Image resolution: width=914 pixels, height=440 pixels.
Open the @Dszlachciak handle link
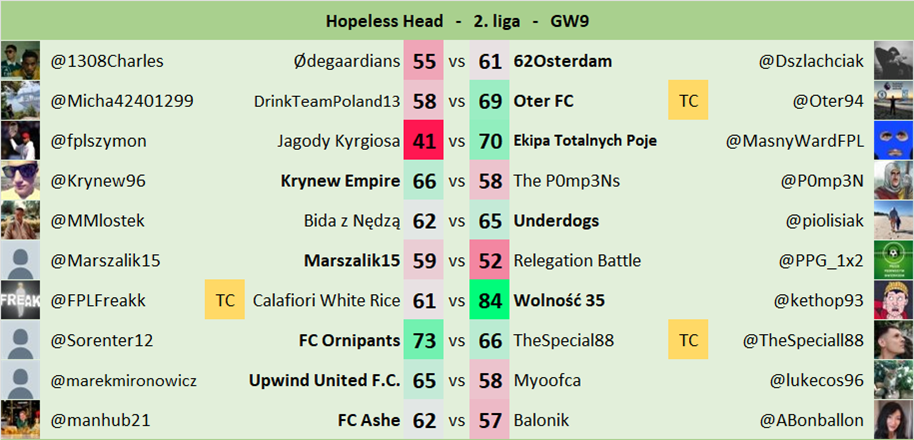(x=811, y=61)
